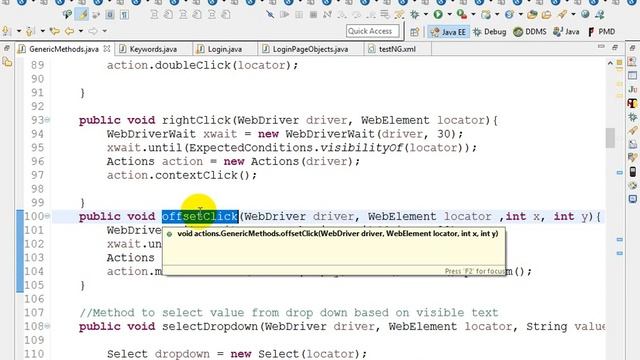The image size is (640, 360).
Task: Switch to the Java perspective
Action: tap(566, 32)
